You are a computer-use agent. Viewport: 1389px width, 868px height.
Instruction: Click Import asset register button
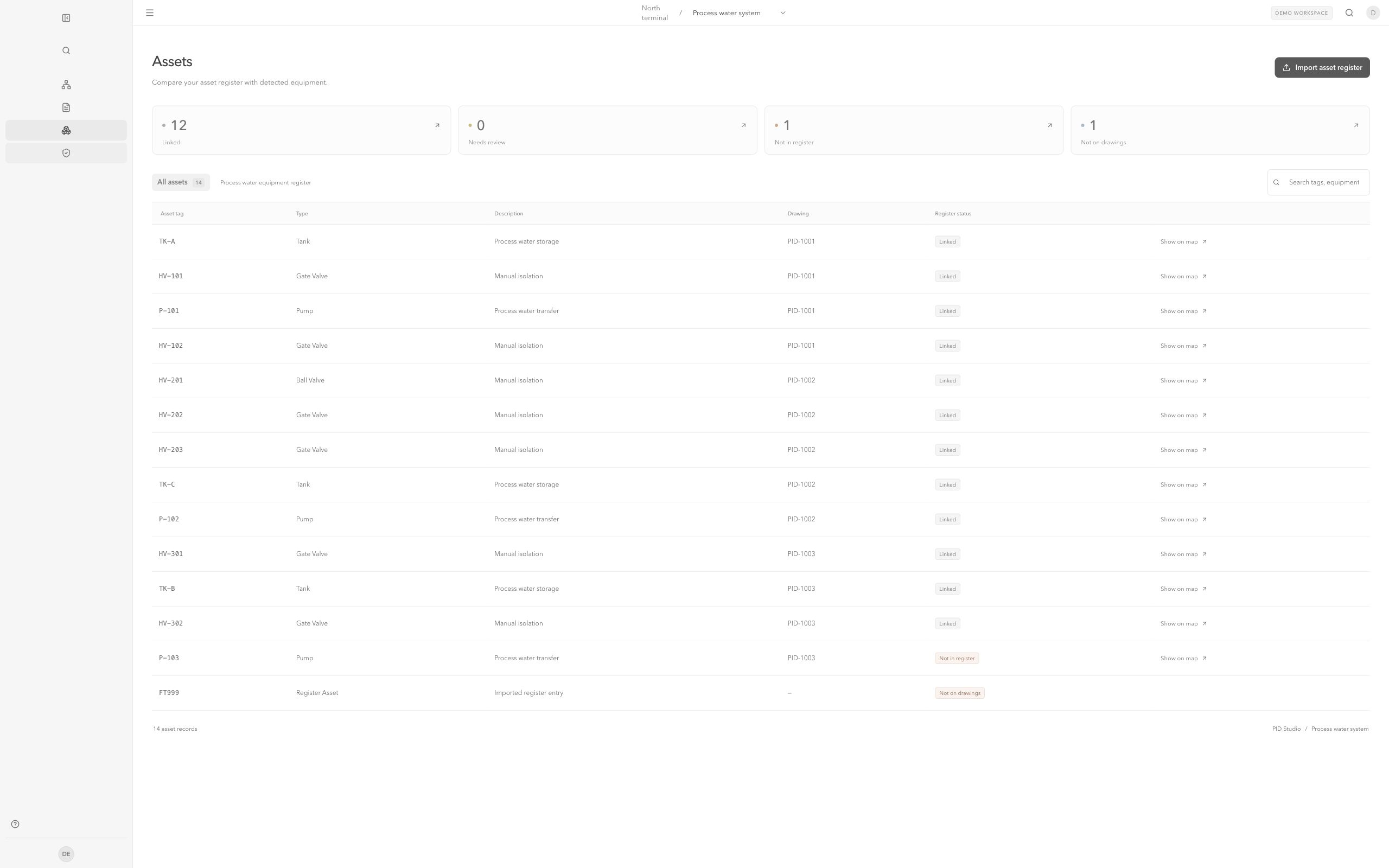(x=1322, y=68)
